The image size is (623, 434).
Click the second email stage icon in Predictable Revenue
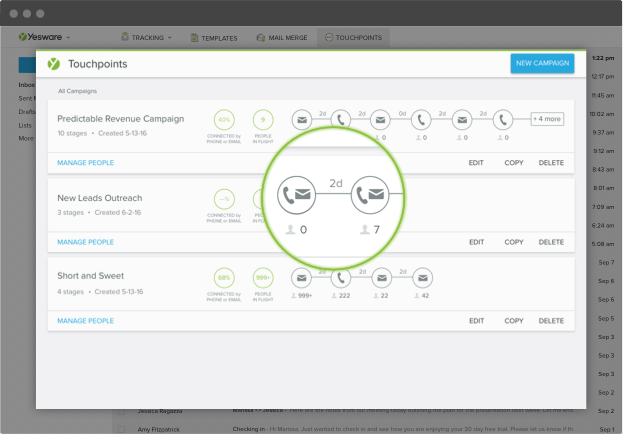[x=380, y=120]
